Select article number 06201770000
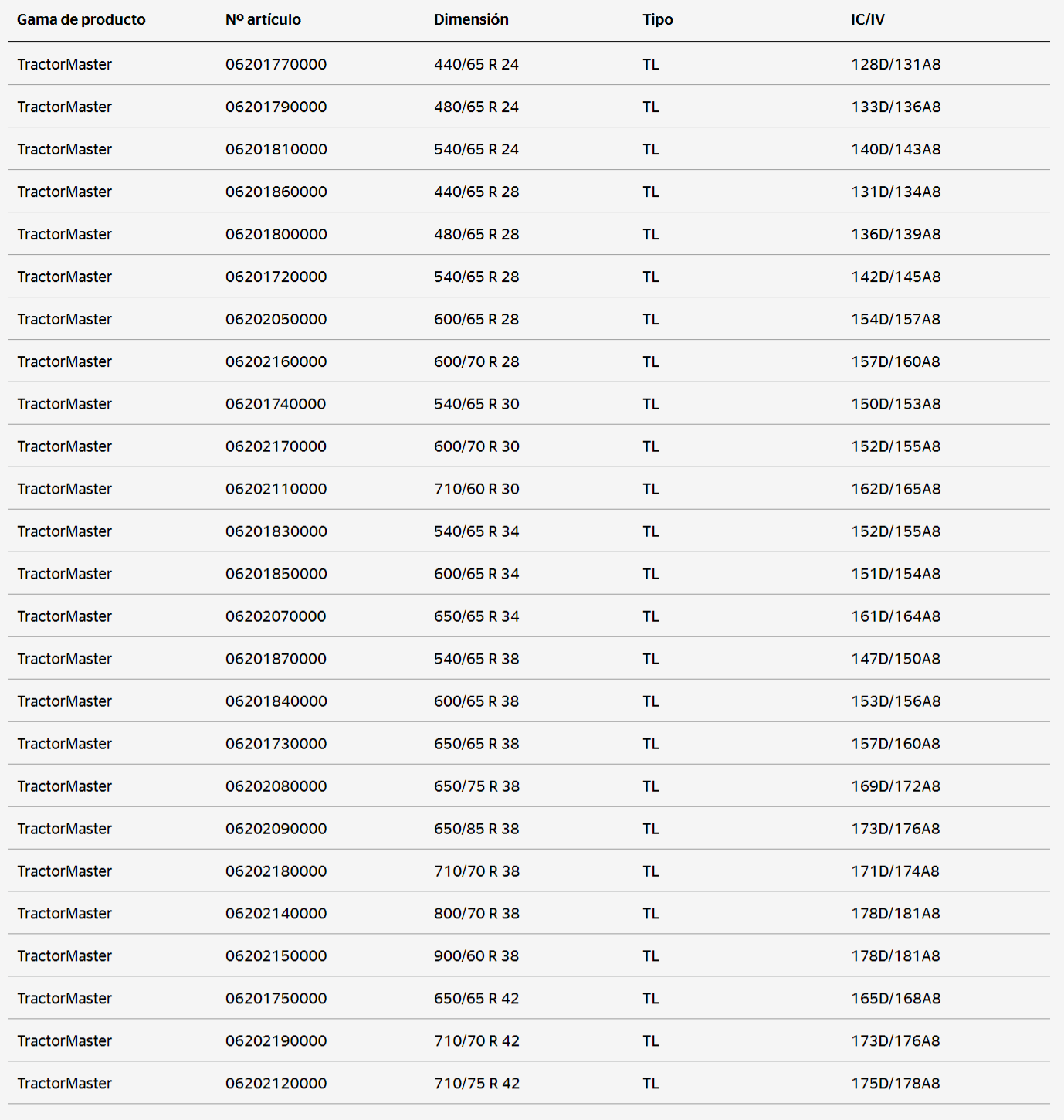1064x1120 pixels. pyautogui.click(x=276, y=64)
